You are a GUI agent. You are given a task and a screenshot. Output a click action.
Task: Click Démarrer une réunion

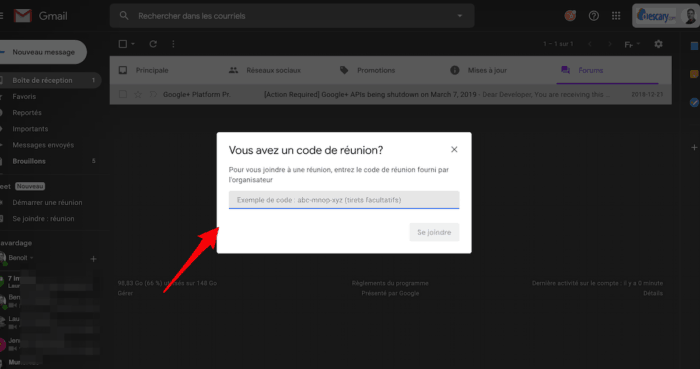[x=47, y=203]
